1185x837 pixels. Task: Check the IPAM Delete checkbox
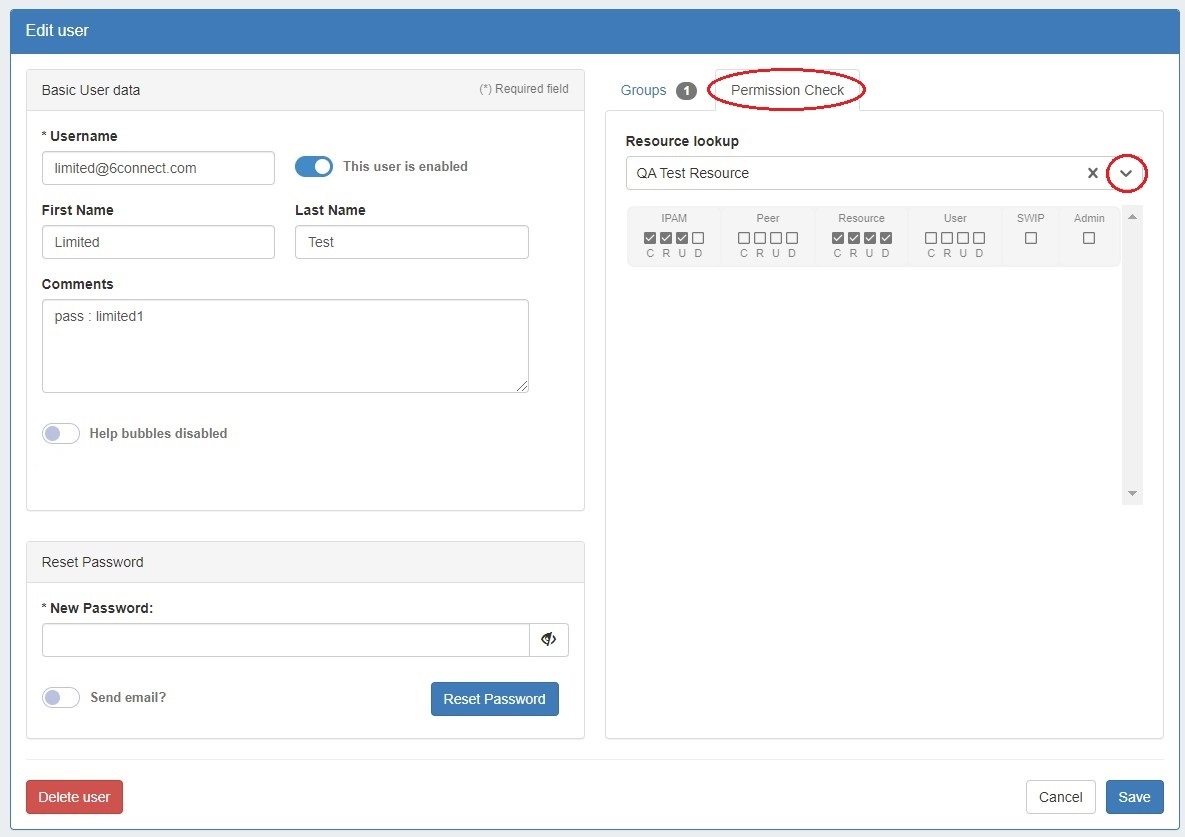click(698, 238)
